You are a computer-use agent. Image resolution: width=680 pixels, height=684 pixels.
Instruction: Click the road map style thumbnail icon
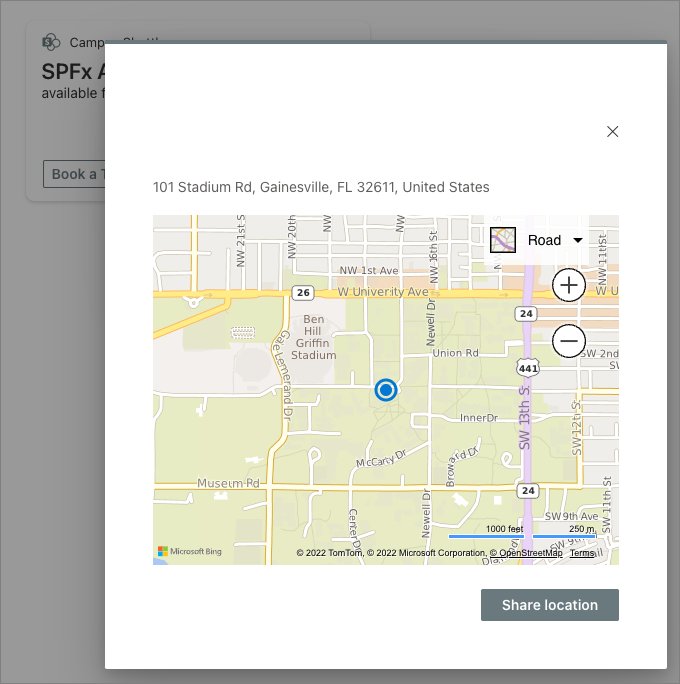[x=503, y=240]
